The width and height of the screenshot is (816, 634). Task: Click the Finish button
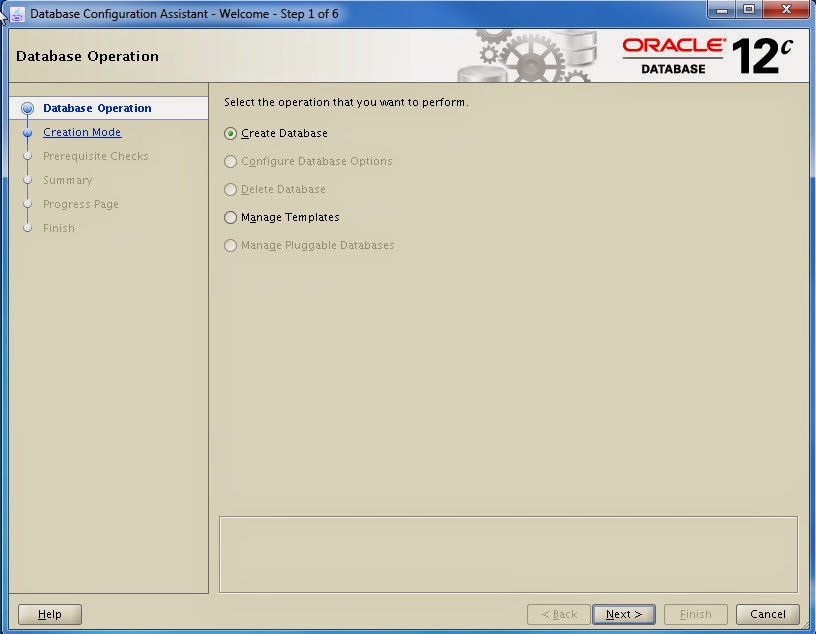[695, 614]
